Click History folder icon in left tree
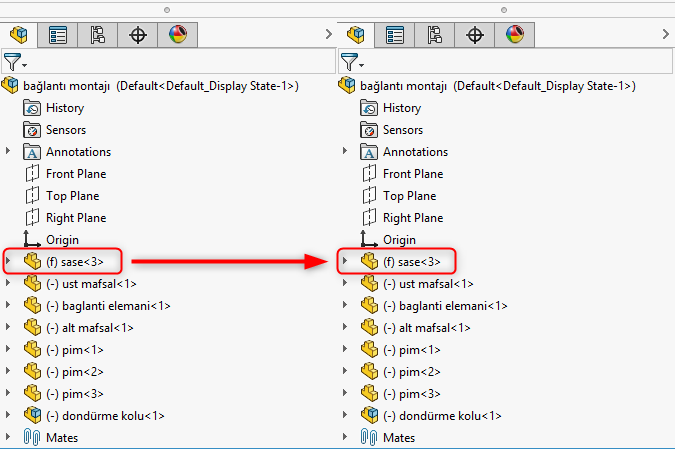This screenshot has height=449, width=680. pos(32,108)
